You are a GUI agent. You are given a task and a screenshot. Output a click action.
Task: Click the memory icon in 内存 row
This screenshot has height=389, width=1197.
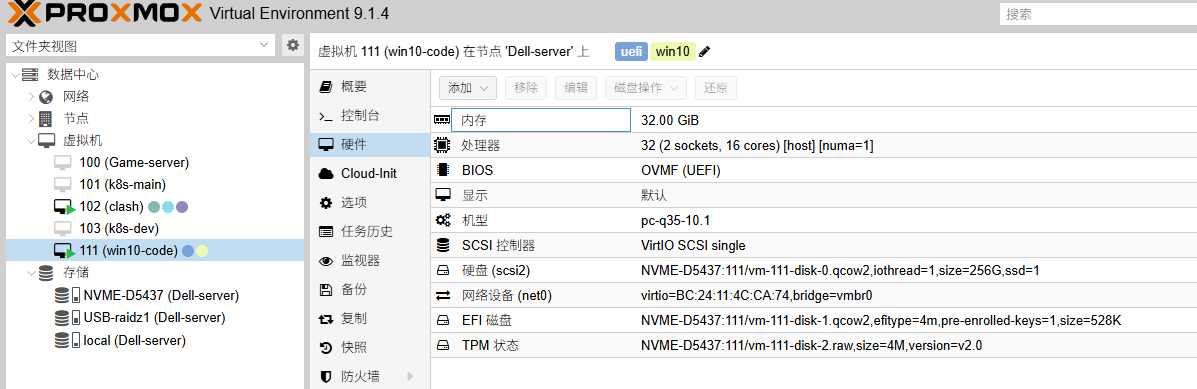(x=442, y=121)
